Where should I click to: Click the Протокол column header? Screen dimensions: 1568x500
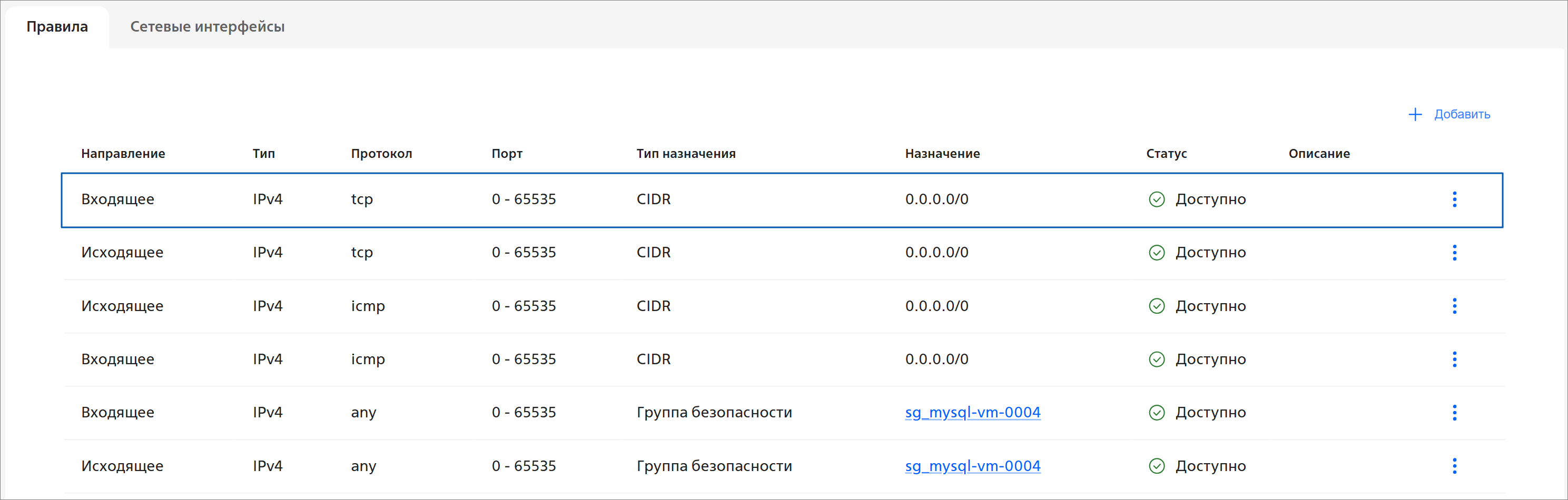coord(381,154)
